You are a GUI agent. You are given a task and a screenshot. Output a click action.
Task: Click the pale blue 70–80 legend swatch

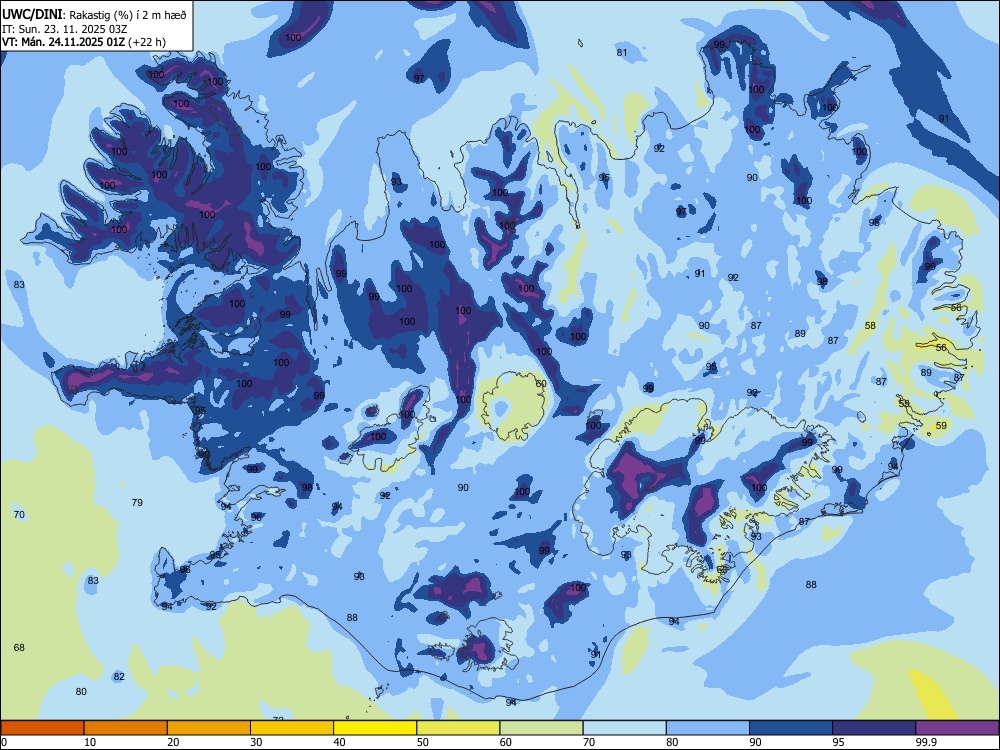(624, 728)
